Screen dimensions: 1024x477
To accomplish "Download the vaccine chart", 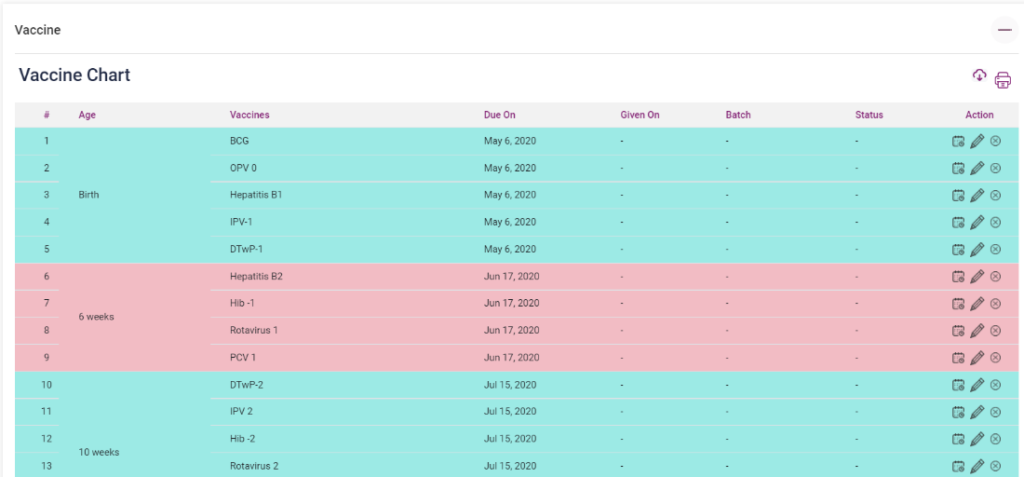I will pos(979,76).
